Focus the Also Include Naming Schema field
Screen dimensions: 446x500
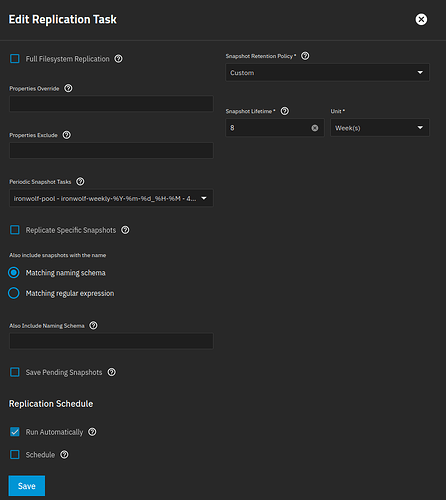point(111,341)
